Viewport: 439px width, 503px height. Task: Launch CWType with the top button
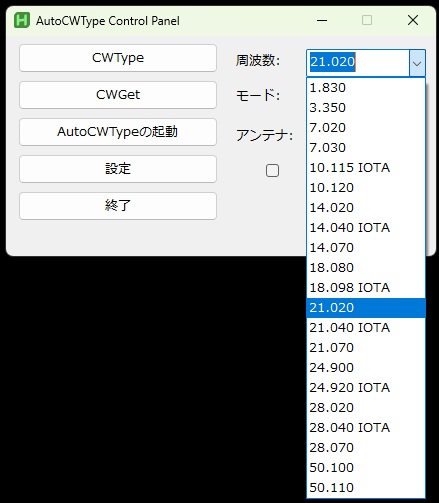click(118, 58)
